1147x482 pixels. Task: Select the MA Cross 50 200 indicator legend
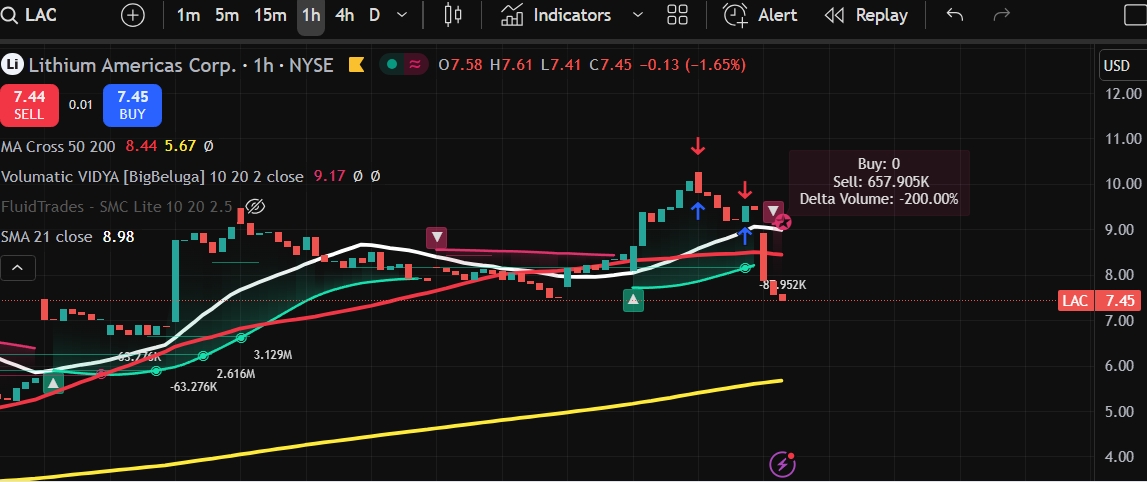click(59, 146)
